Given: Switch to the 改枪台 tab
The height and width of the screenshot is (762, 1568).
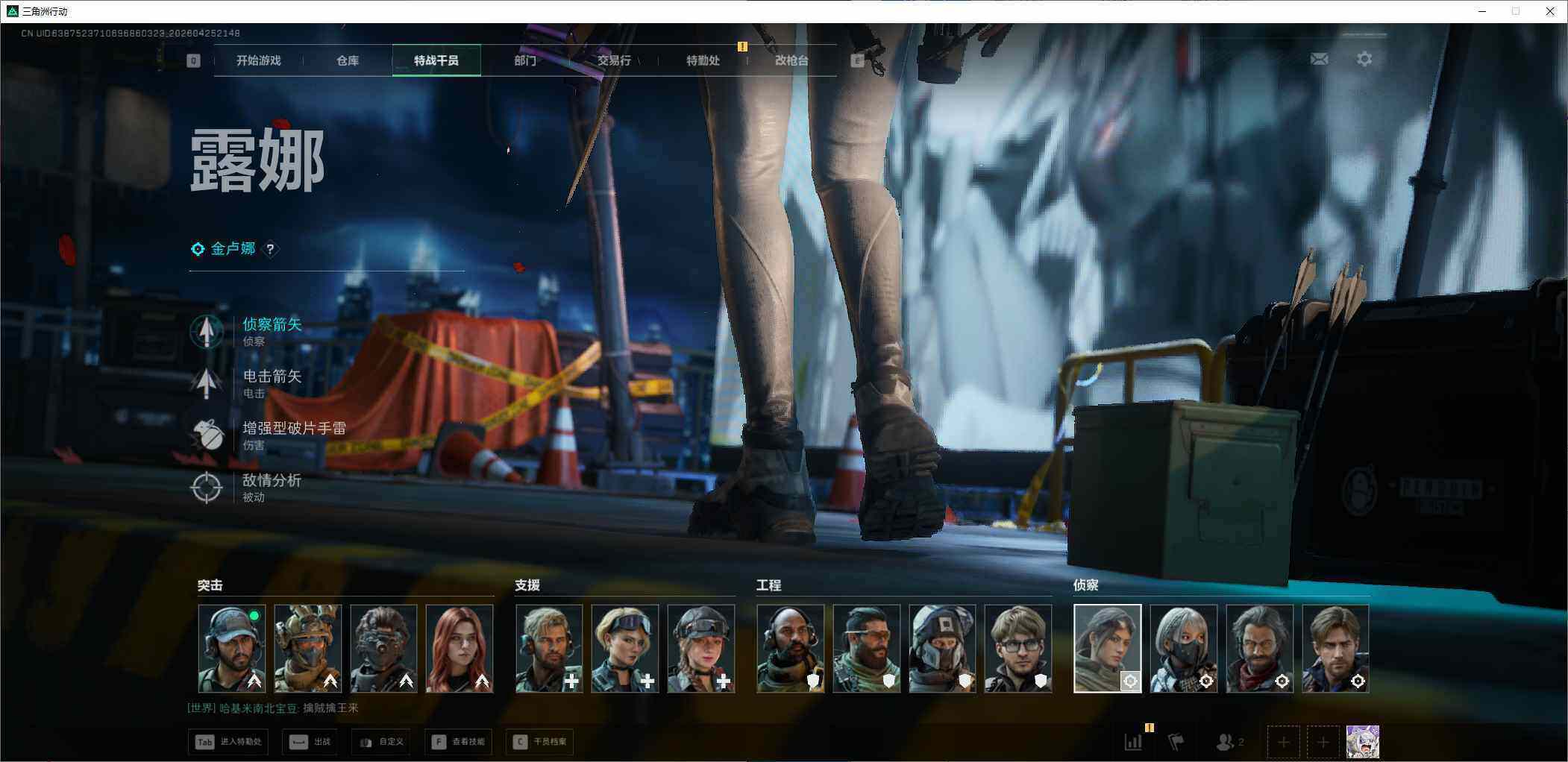Looking at the screenshot, I should 791,60.
